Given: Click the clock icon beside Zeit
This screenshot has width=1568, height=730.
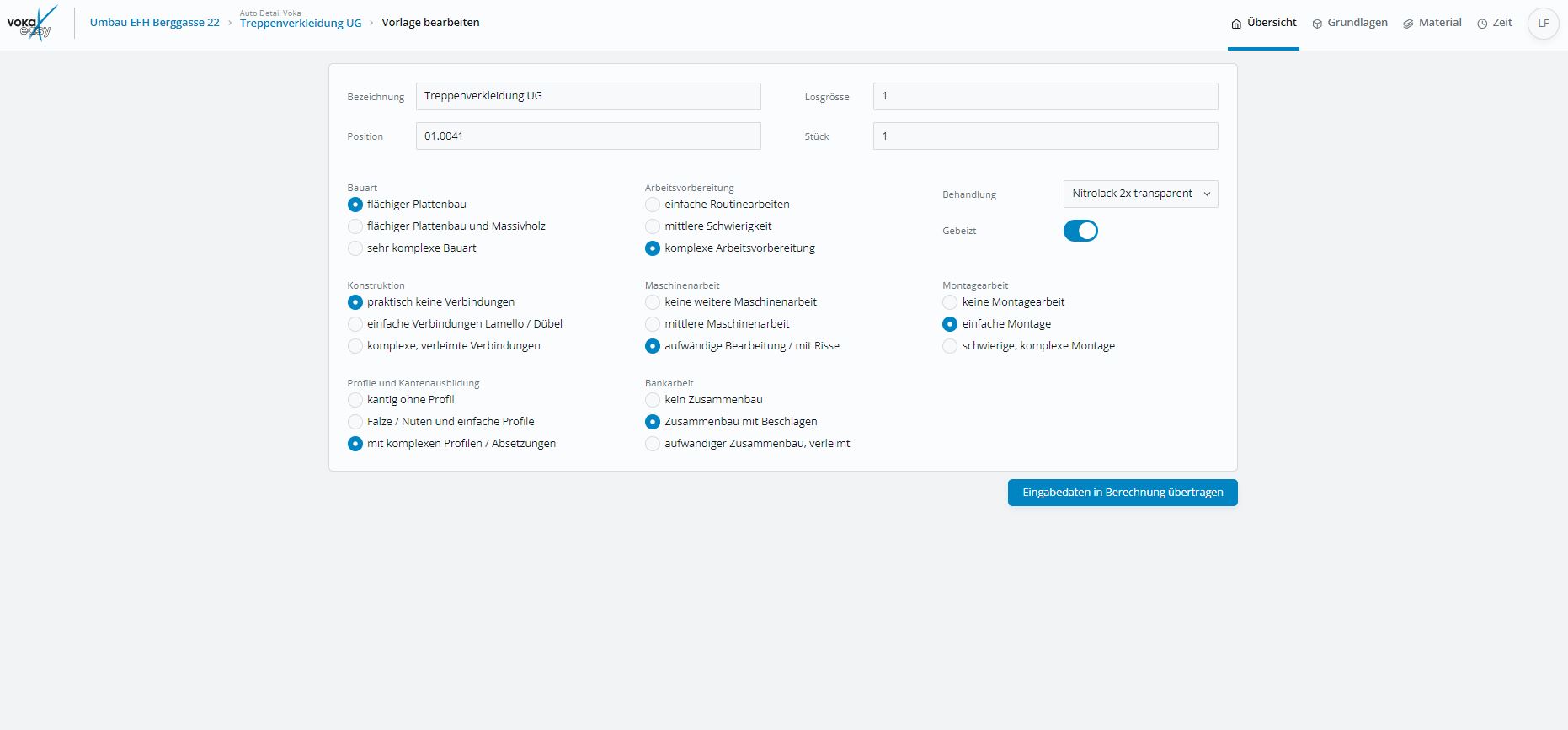Looking at the screenshot, I should coord(1482,24).
